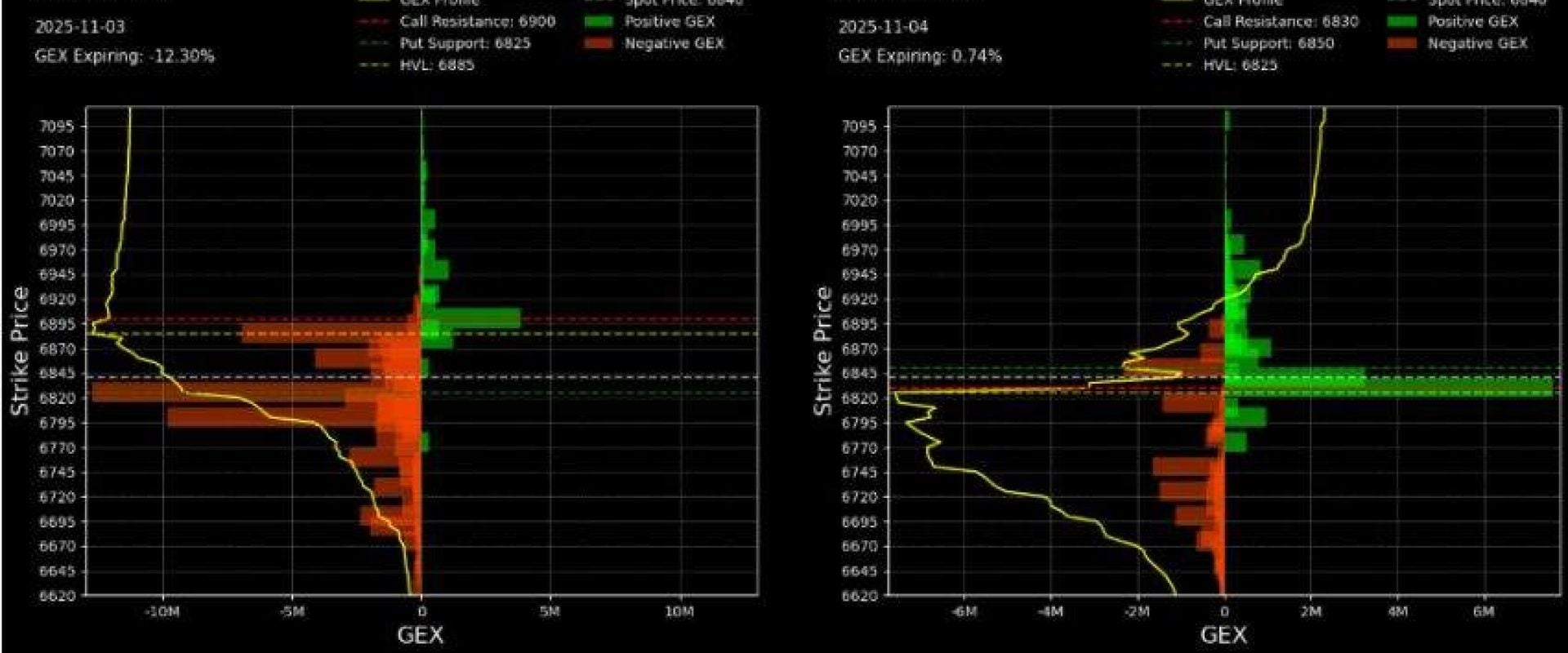
Task: Click the red Negative GEX swatch in right legend
Action: click(x=1403, y=43)
